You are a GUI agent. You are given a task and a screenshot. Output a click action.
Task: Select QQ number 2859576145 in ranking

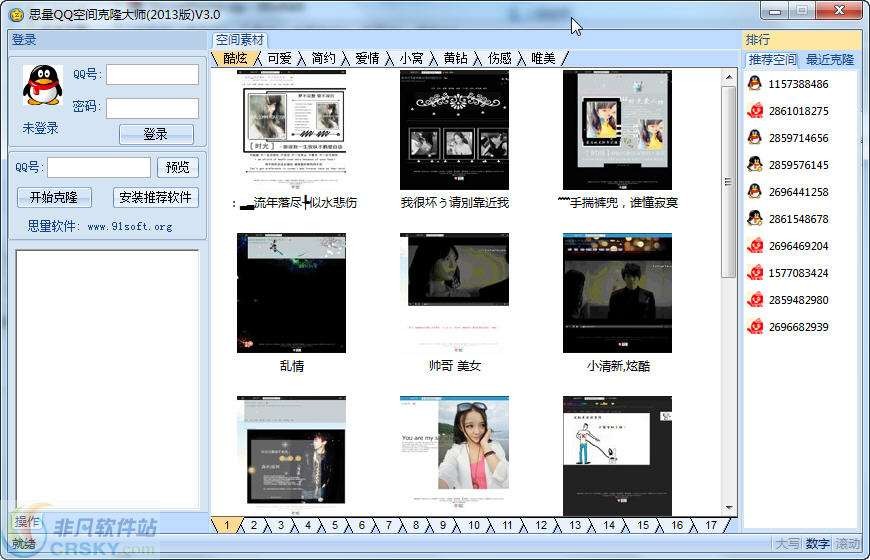(798, 165)
